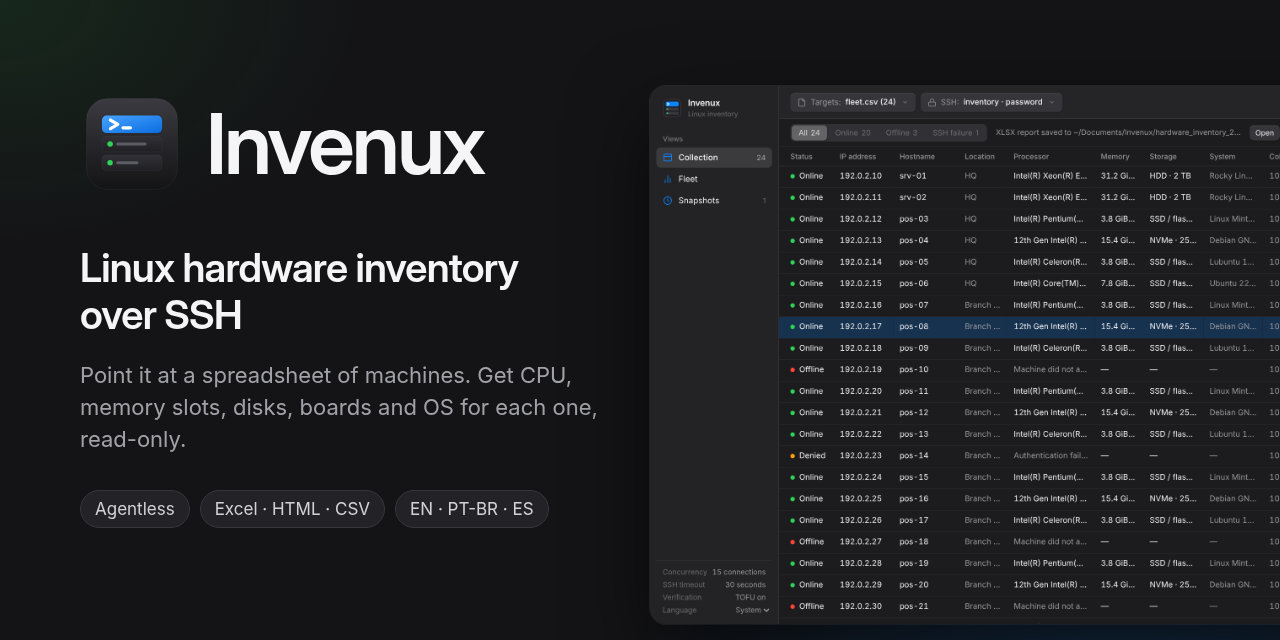Image resolution: width=1280 pixels, height=640 pixels.
Task: Click the Offline status of pos-10
Action: coord(811,369)
